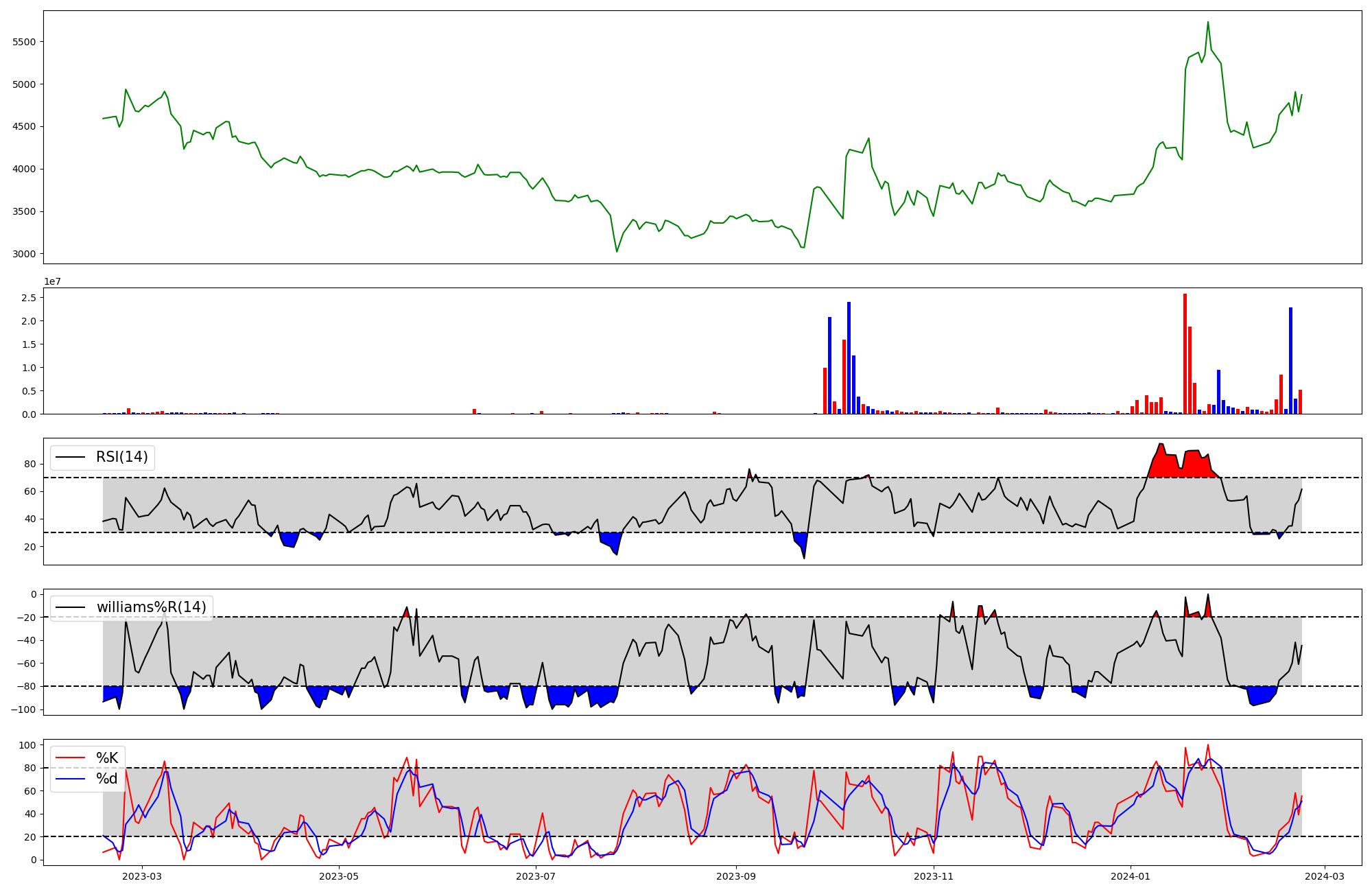Click the price chart's highest peak
The width and height of the screenshot is (1372, 892).
(1208, 23)
